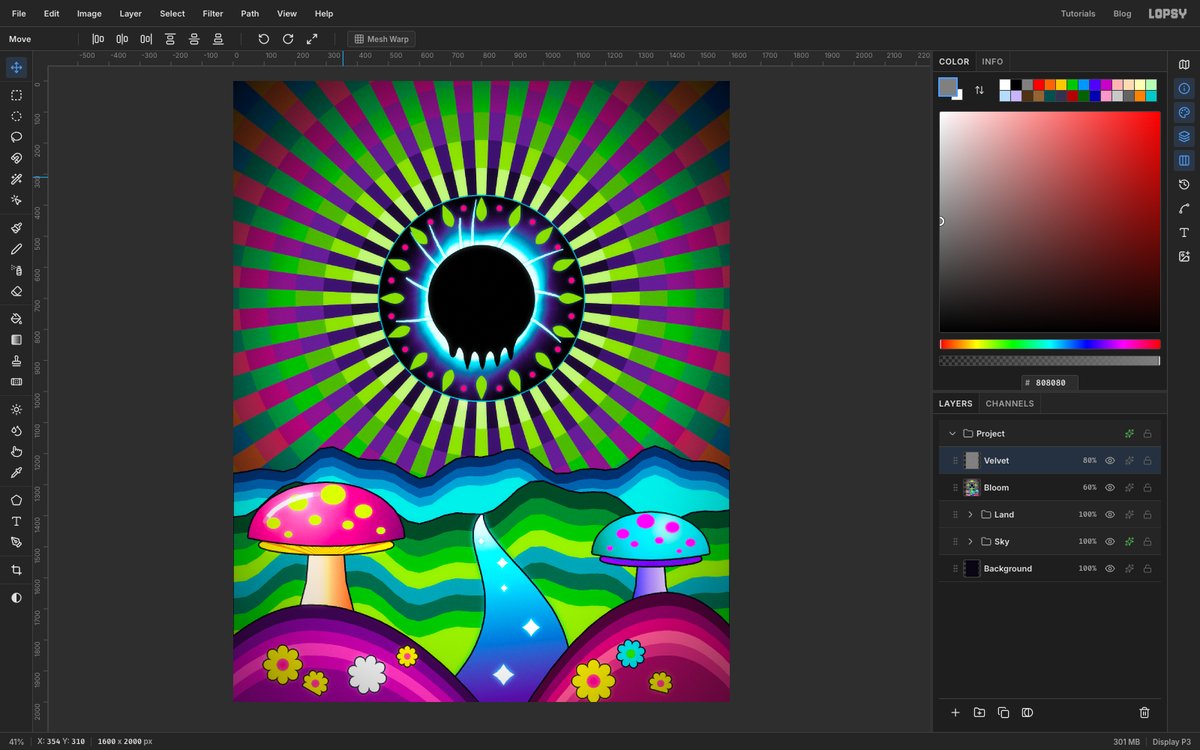Image resolution: width=1200 pixels, height=750 pixels.
Task: Toggle lock on Project group
Action: [1147, 434]
